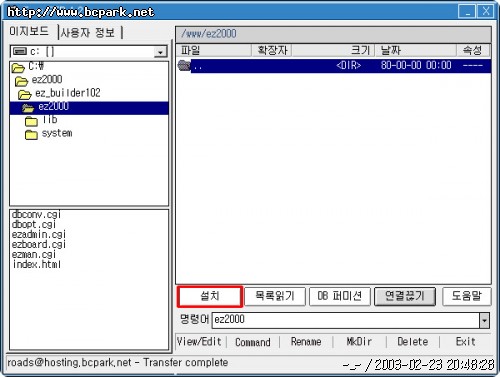Click the drive icon in the drive selector

(20, 51)
